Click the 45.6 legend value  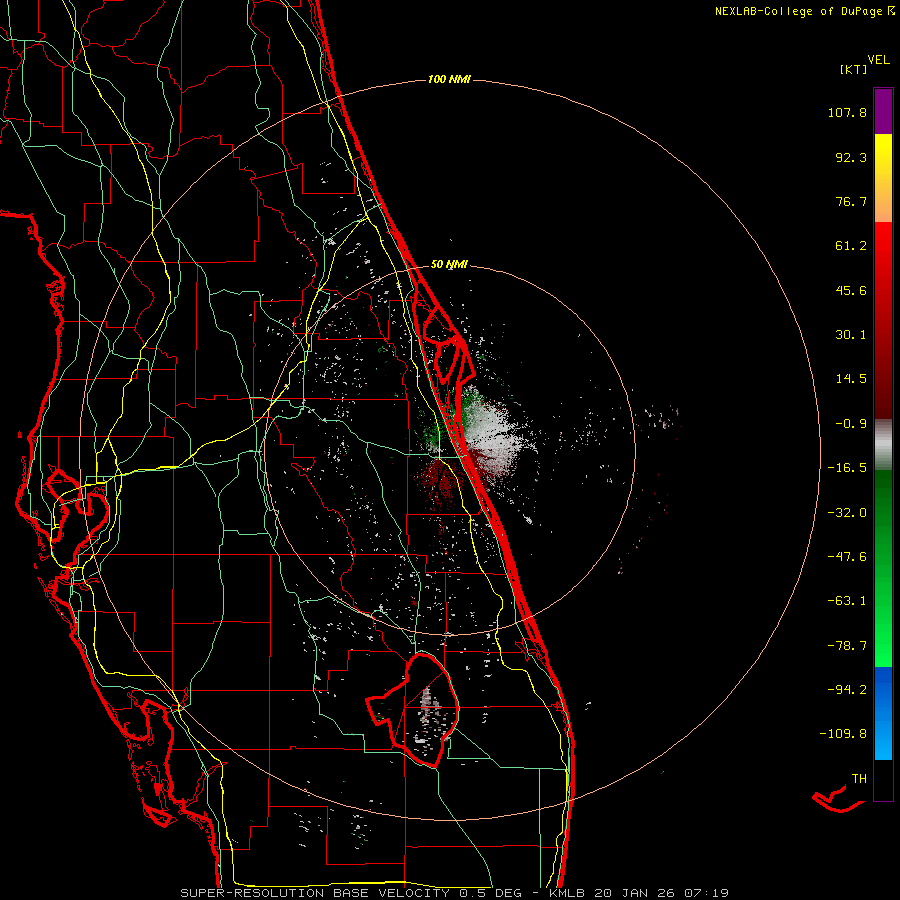851,290
